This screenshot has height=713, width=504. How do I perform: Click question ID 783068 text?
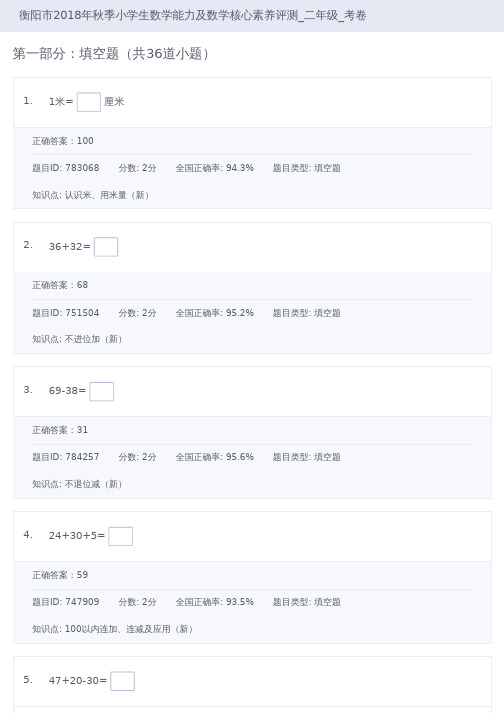pos(66,168)
